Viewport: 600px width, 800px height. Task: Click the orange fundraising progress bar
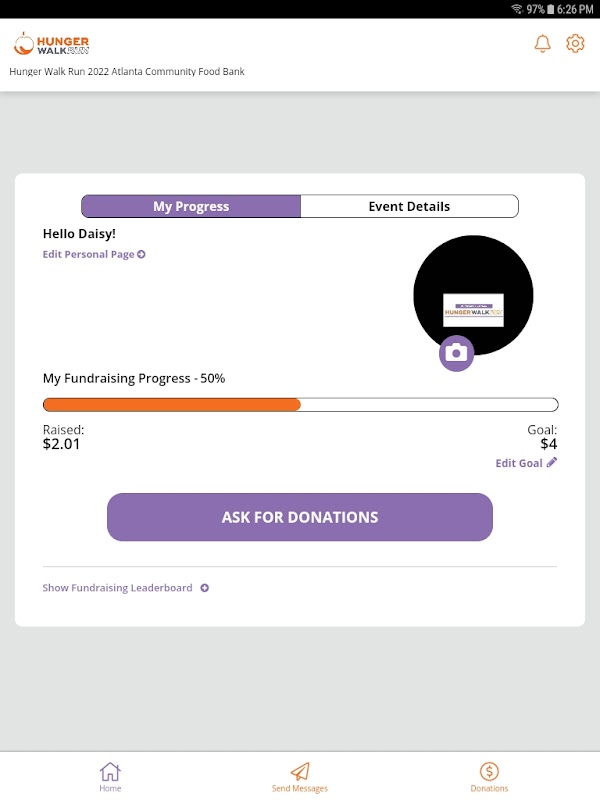coord(172,405)
